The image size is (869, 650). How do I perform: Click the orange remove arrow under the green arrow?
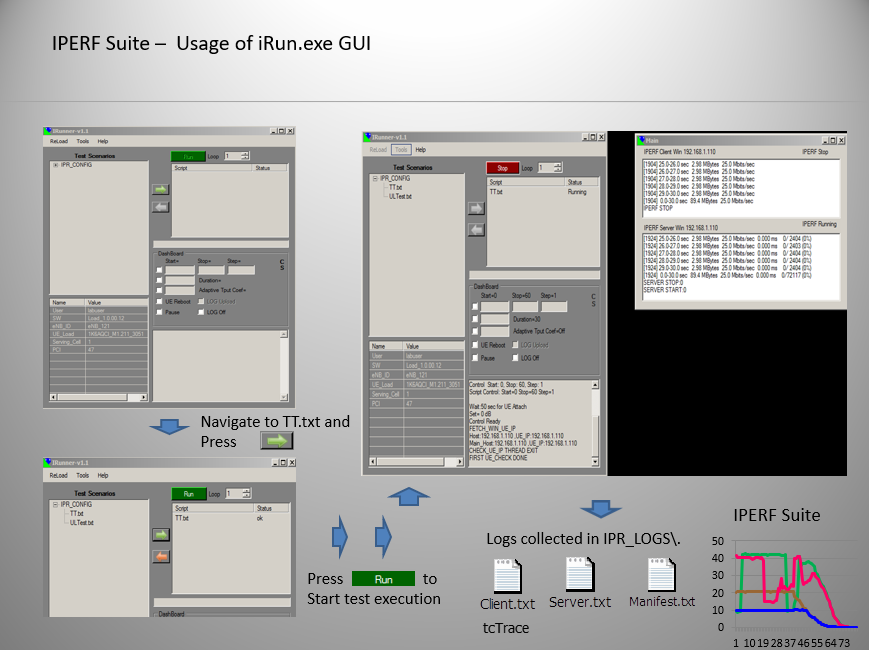click(x=161, y=556)
